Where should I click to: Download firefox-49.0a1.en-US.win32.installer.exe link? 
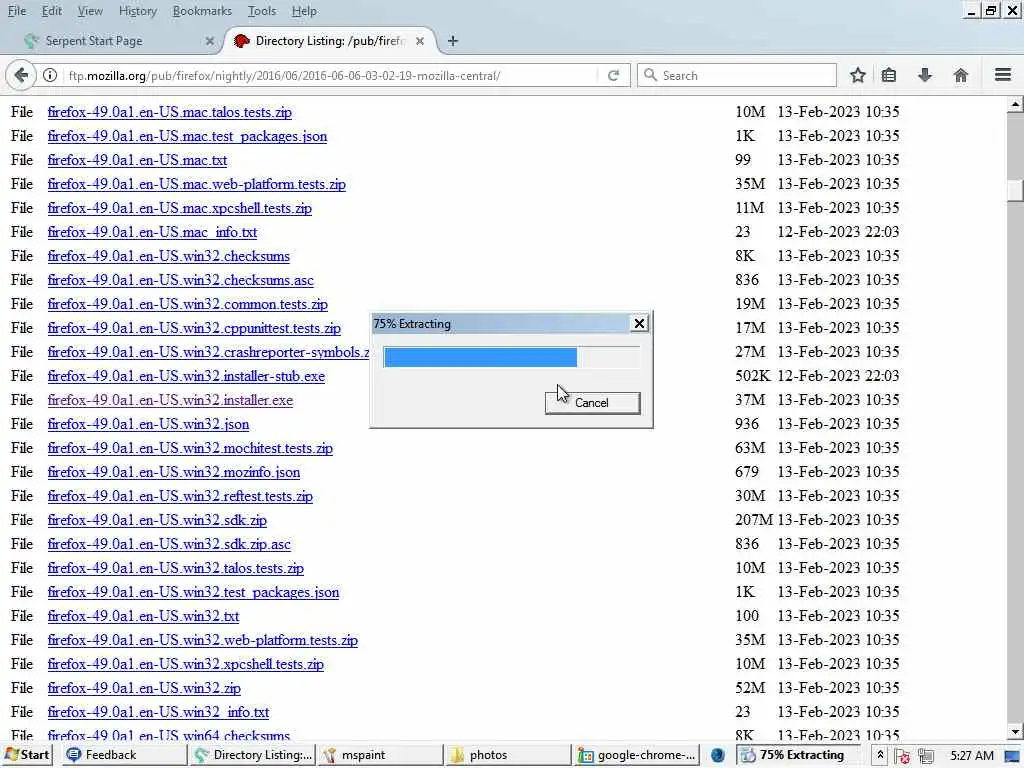(x=170, y=400)
